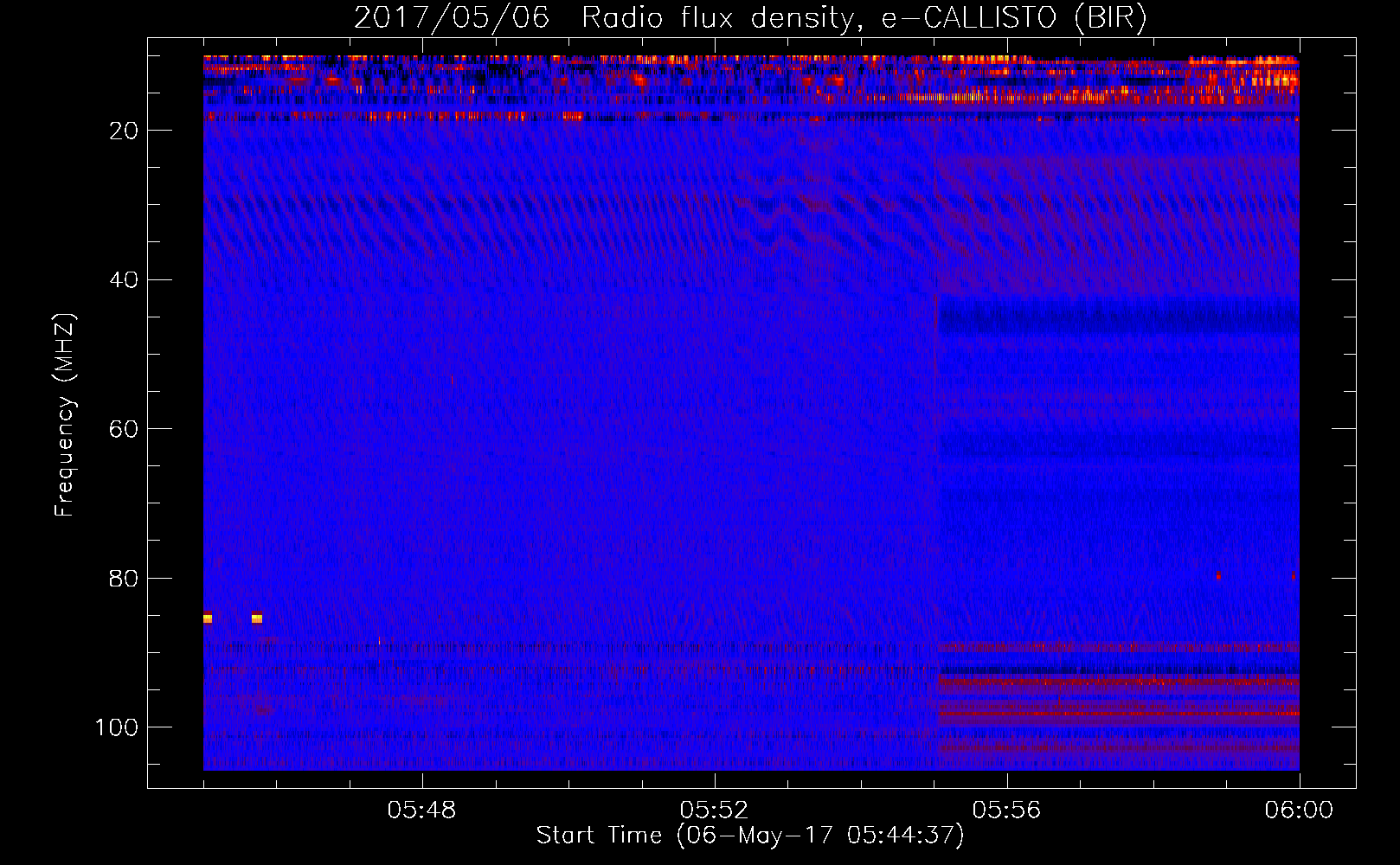
Task: Select the 'Frequency (MHZ)' y-axis label
Action: tap(65, 415)
